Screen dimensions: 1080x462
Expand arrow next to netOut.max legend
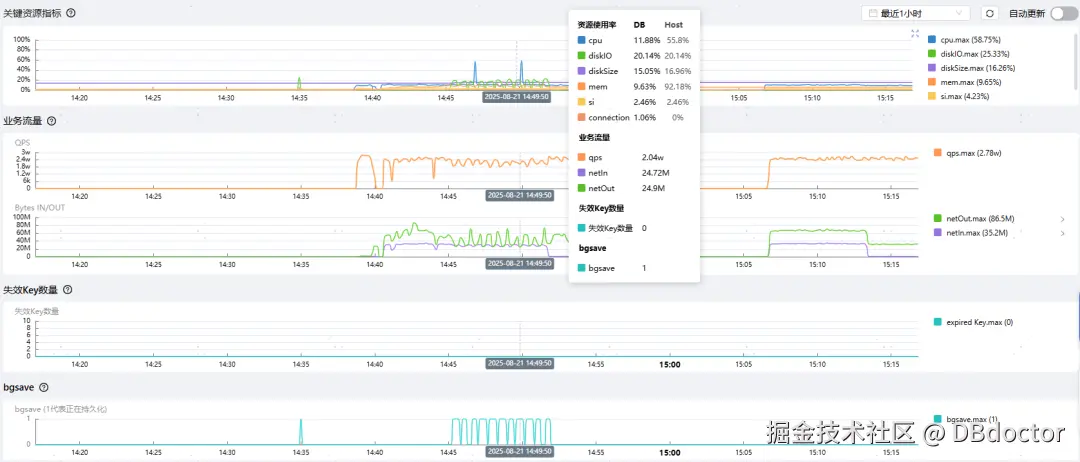coord(1063,219)
